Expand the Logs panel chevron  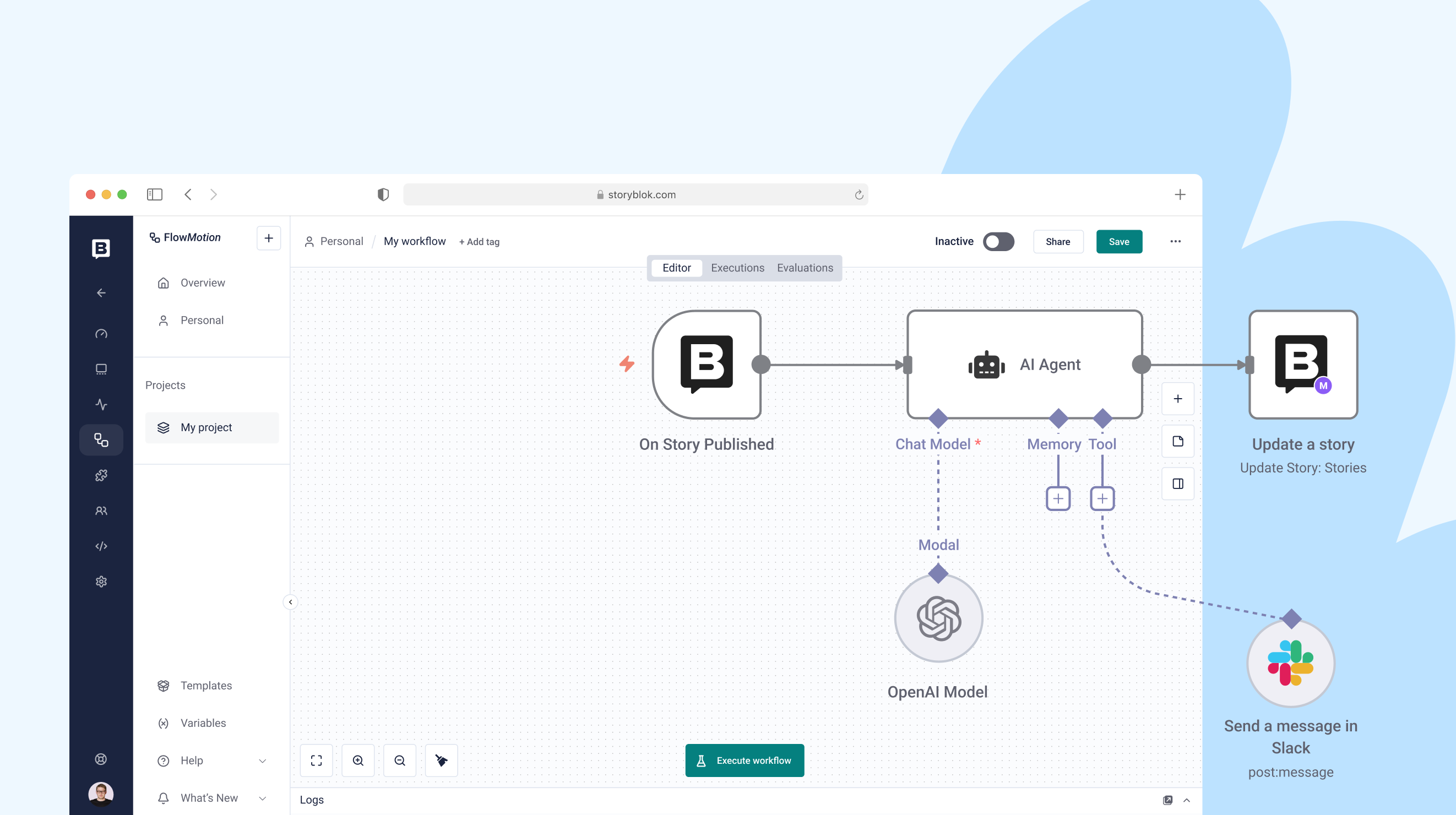click(x=1186, y=800)
